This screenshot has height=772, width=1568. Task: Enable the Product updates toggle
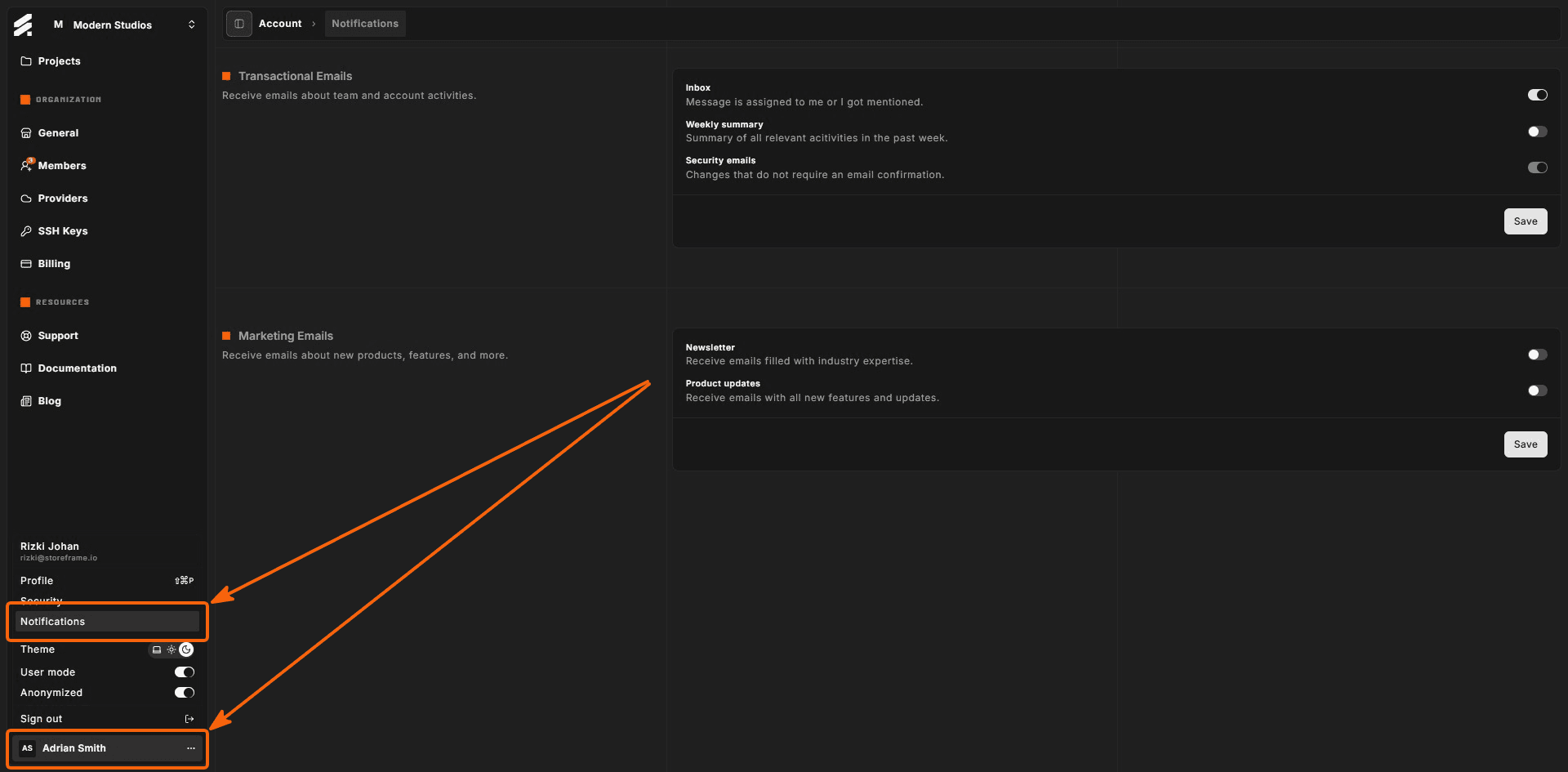coord(1537,390)
